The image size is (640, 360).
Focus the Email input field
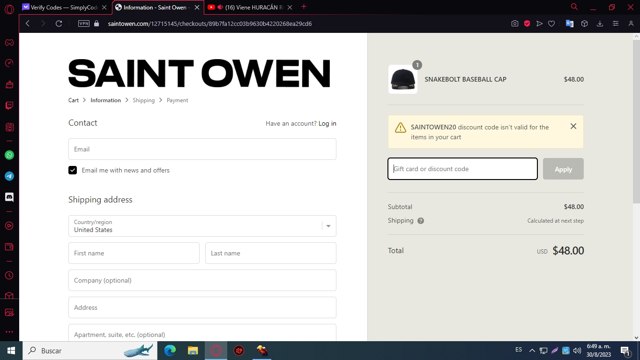pyautogui.click(x=202, y=149)
